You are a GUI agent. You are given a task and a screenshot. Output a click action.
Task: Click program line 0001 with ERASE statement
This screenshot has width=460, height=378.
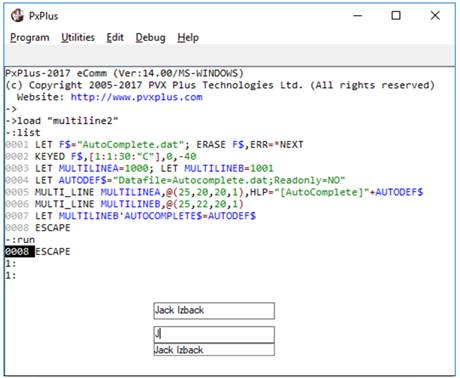tap(154, 145)
